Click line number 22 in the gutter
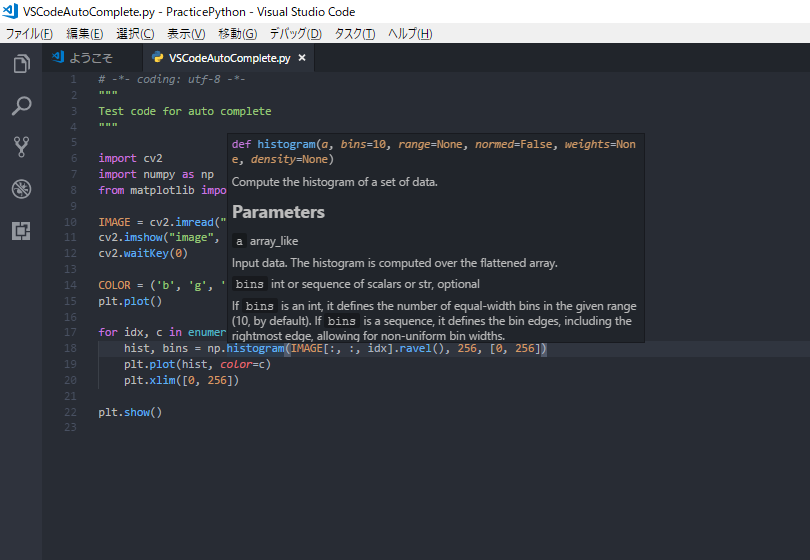The image size is (810, 560). point(69,412)
